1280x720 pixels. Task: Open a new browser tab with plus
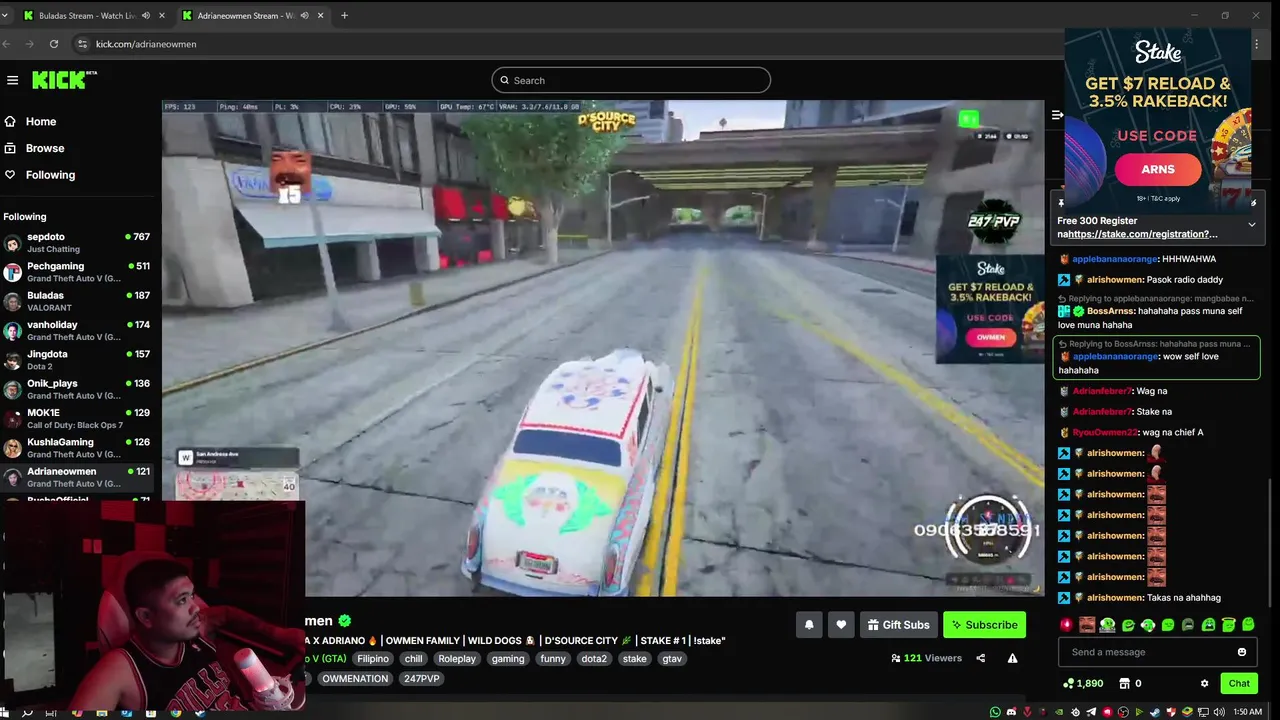(x=344, y=15)
